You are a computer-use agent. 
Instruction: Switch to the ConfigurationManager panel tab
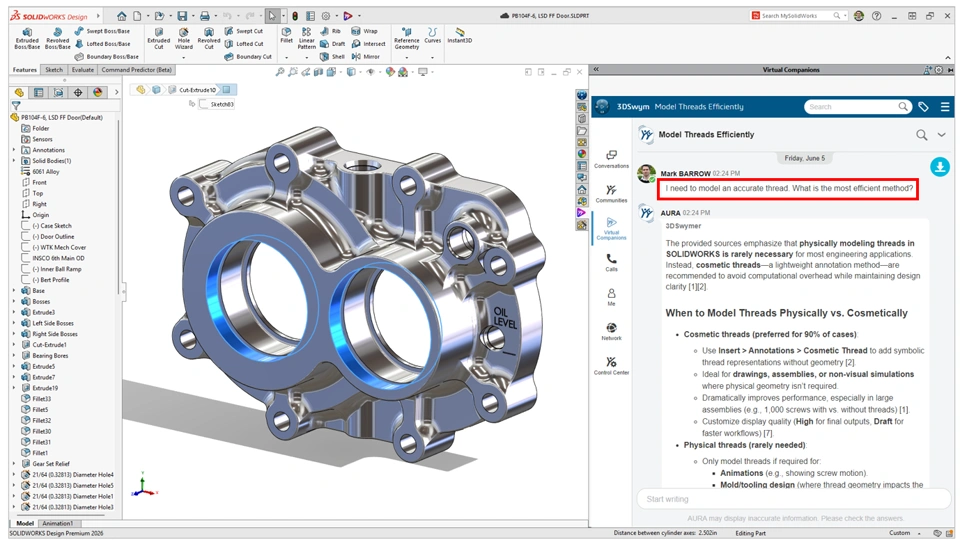[x=58, y=92]
